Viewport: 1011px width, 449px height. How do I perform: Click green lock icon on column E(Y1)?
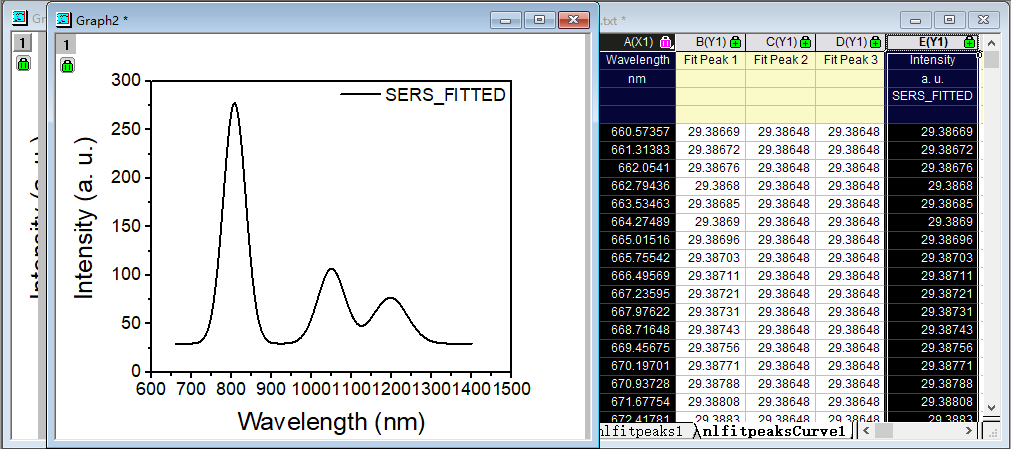click(x=969, y=43)
